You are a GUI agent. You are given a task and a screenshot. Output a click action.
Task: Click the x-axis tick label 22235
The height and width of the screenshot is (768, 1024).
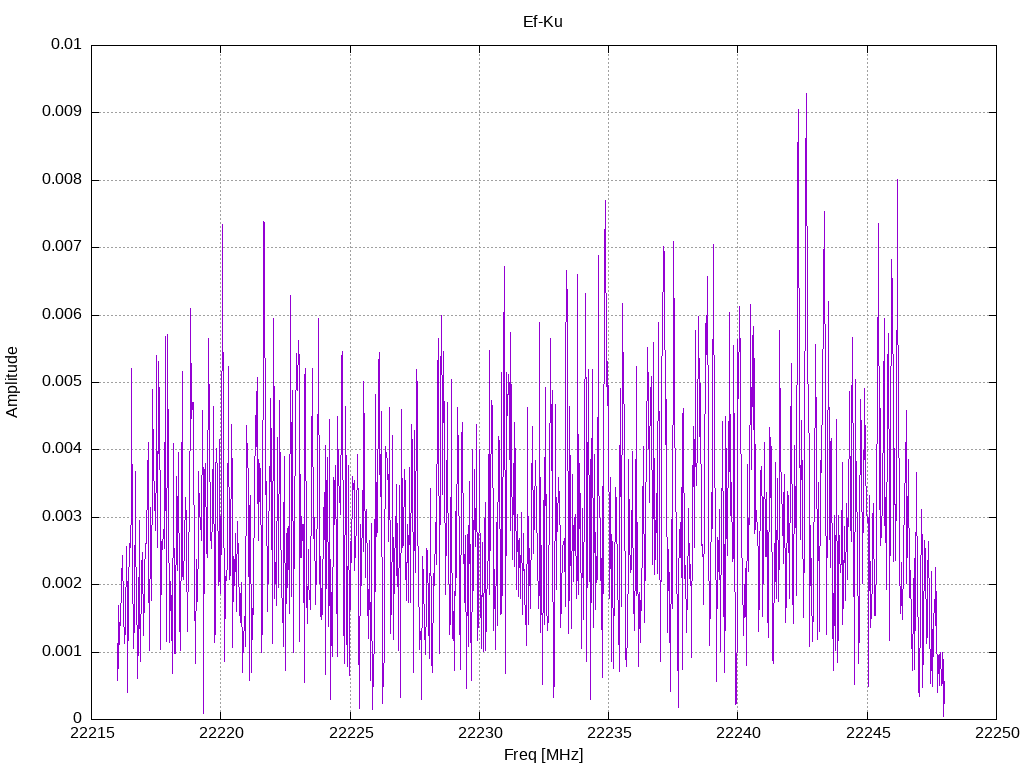(609, 733)
